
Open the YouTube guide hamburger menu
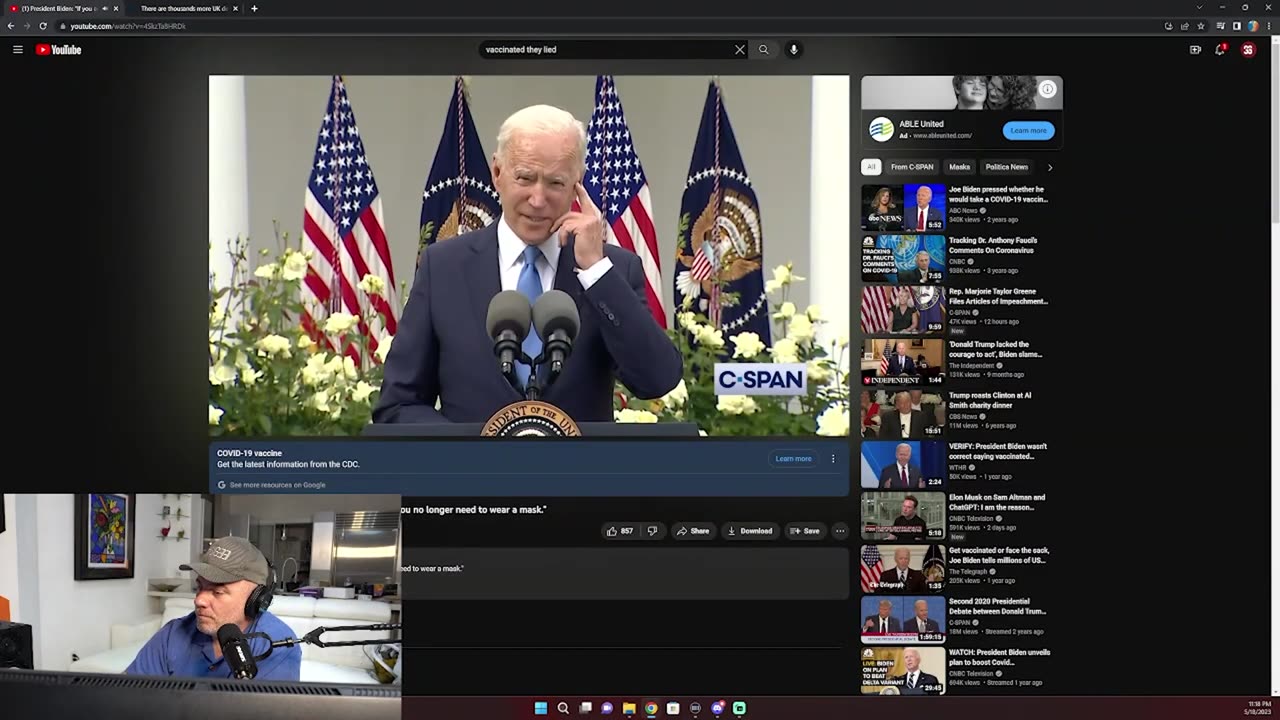[17, 49]
